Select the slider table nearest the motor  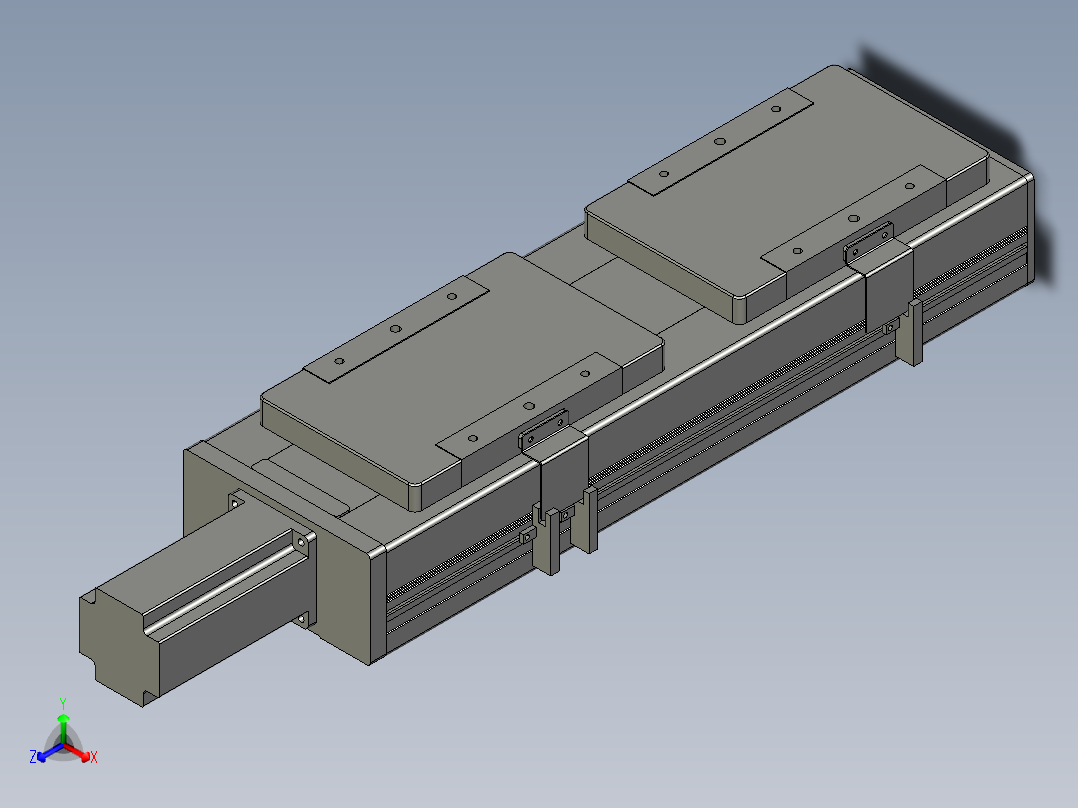[x=461, y=380]
